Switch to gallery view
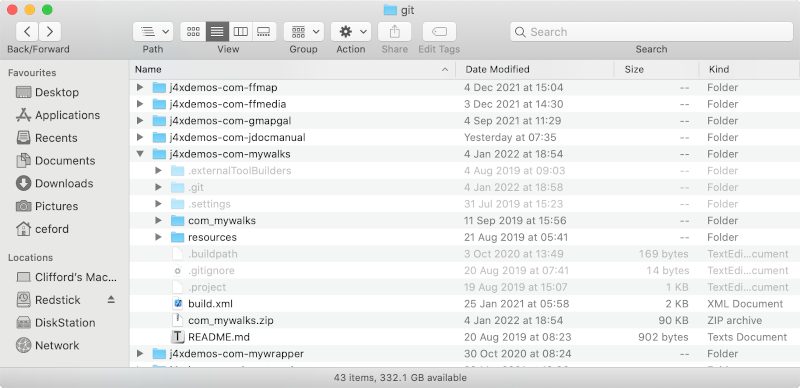 point(264,32)
